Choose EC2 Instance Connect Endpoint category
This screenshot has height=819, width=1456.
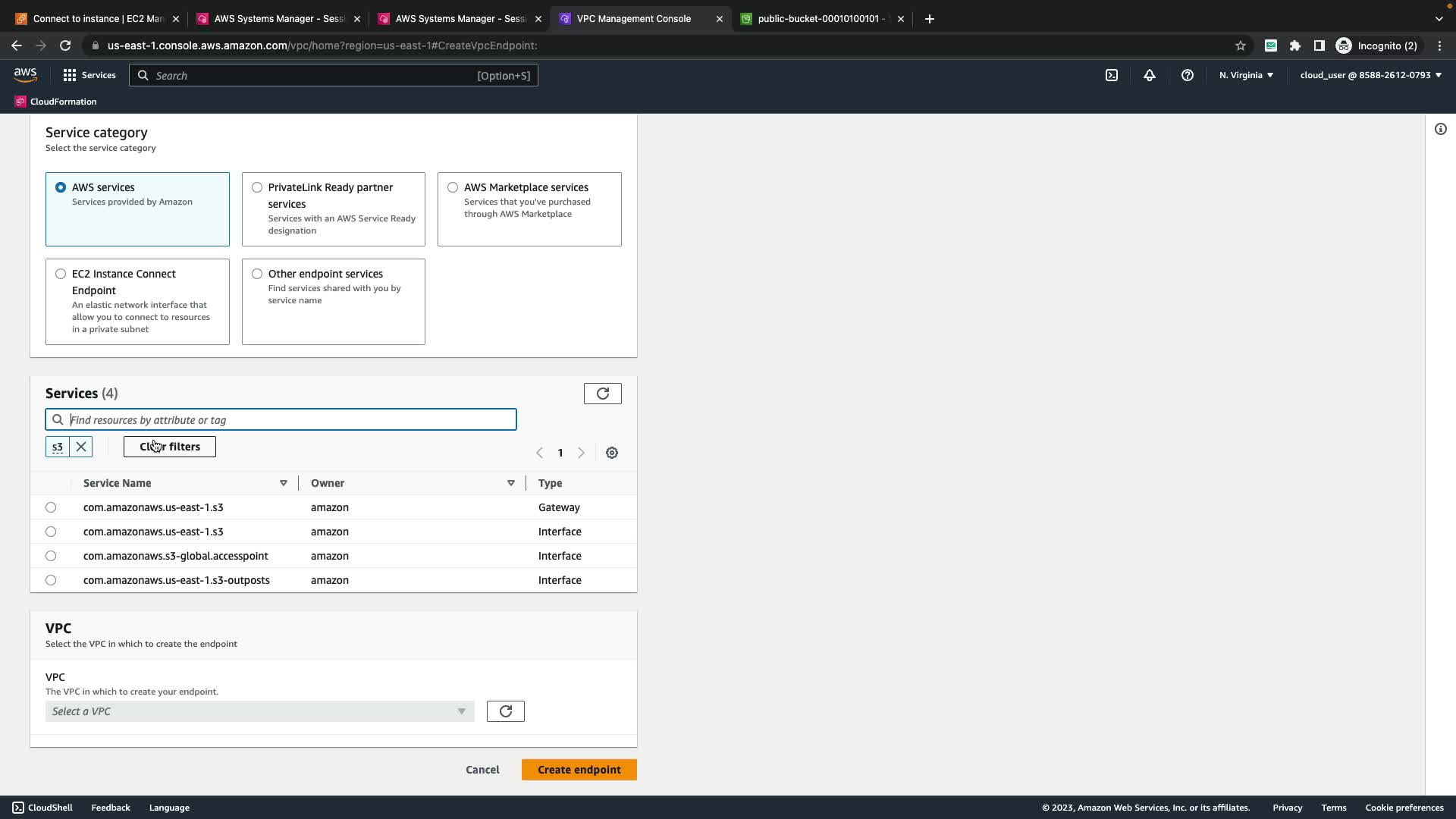[x=61, y=274]
